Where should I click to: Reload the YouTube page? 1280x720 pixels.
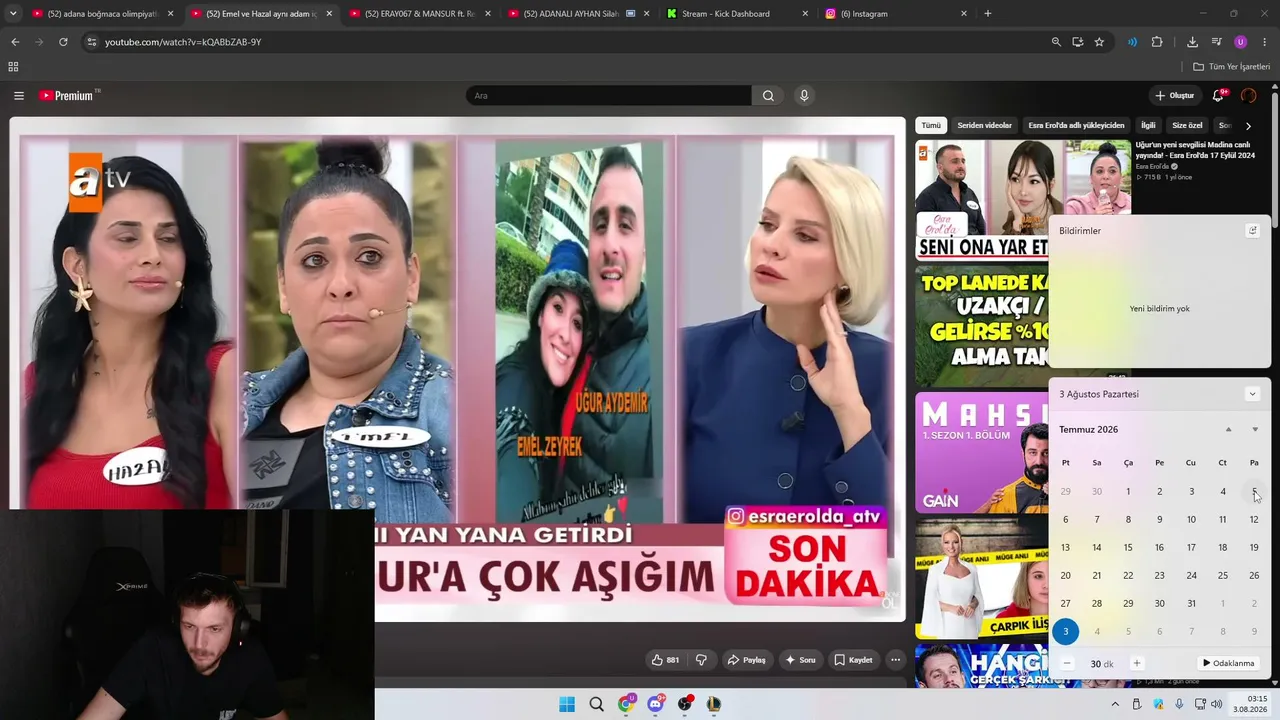coord(63,42)
